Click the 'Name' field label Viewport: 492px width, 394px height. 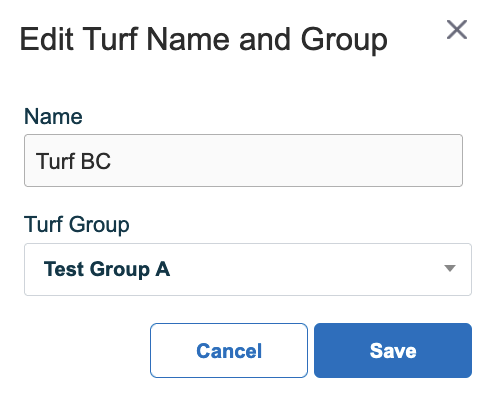coord(53,117)
